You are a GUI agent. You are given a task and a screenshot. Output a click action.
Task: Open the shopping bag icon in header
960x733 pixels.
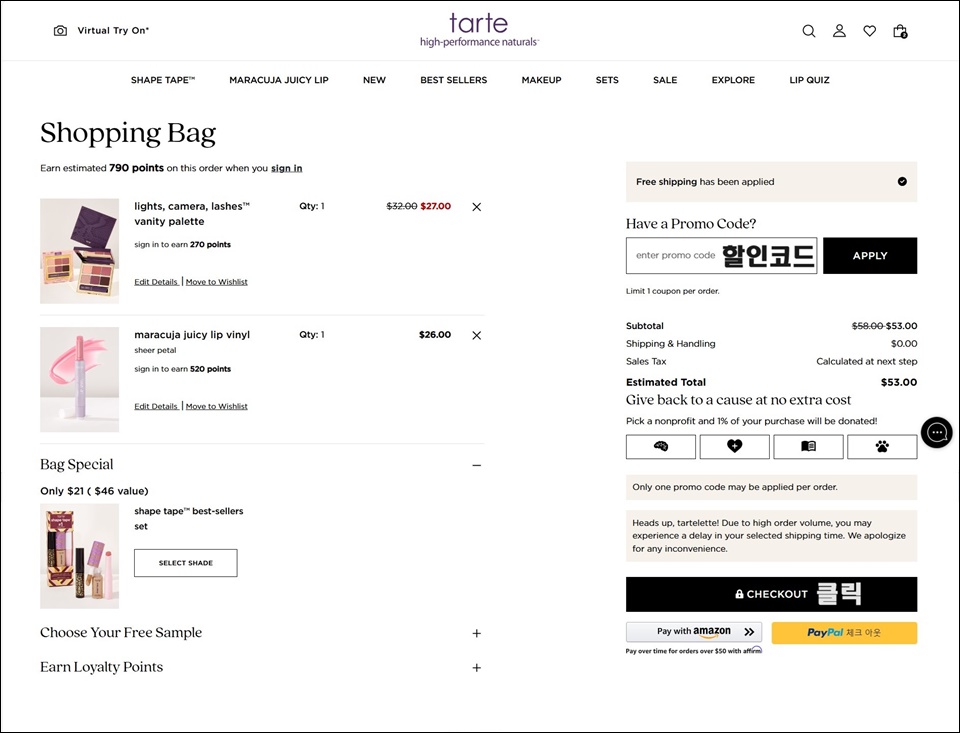[900, 31]
